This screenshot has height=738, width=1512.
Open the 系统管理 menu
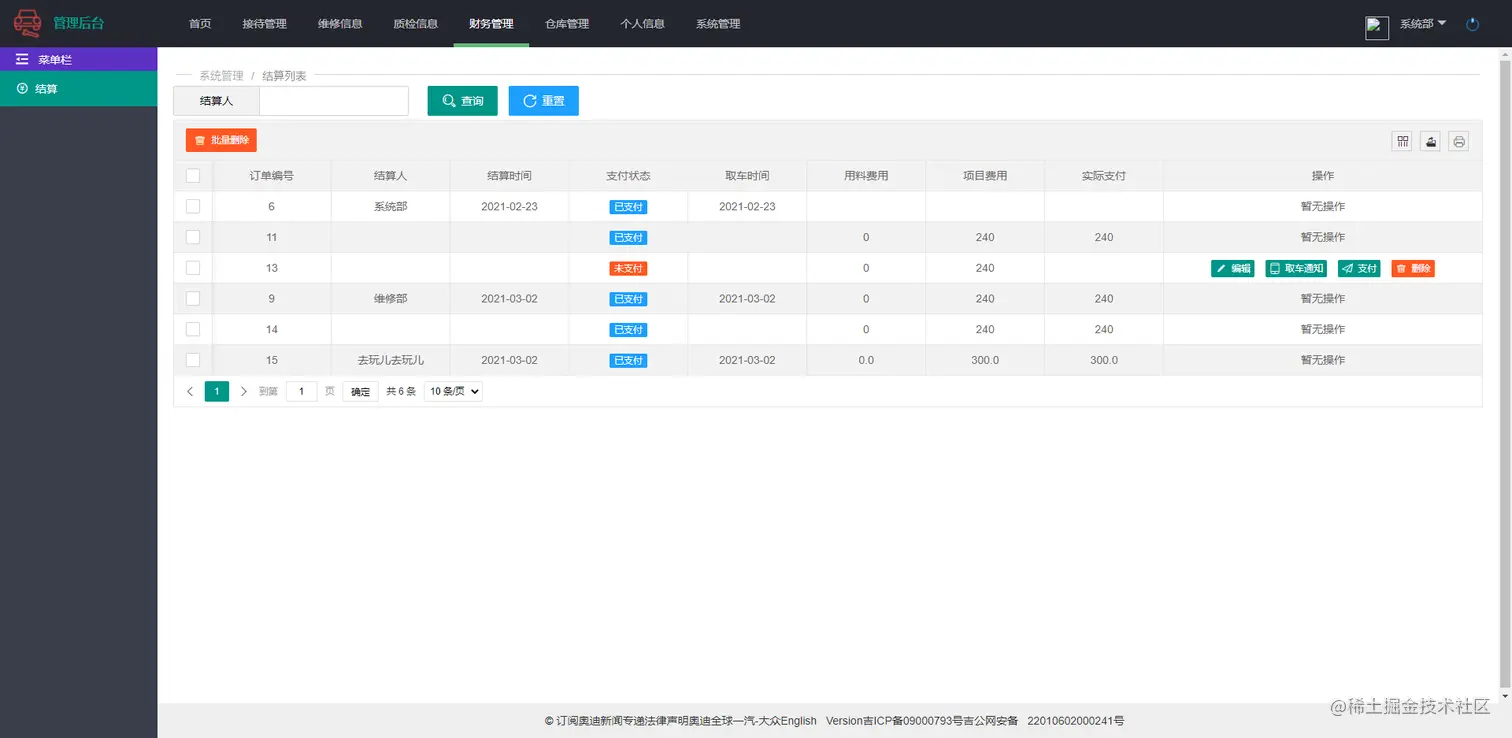(718, 24)
